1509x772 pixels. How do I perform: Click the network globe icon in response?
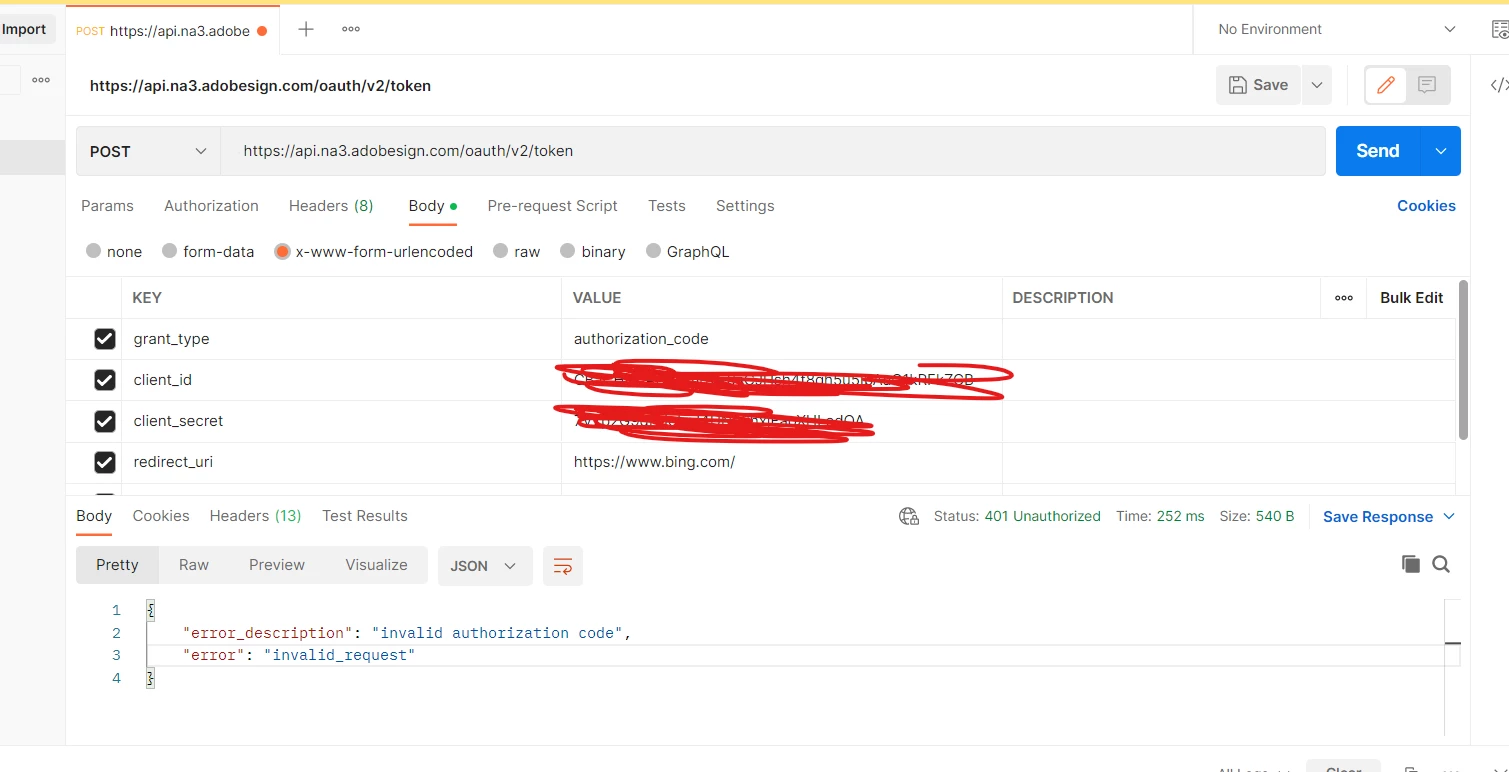[x=909, y=516]
